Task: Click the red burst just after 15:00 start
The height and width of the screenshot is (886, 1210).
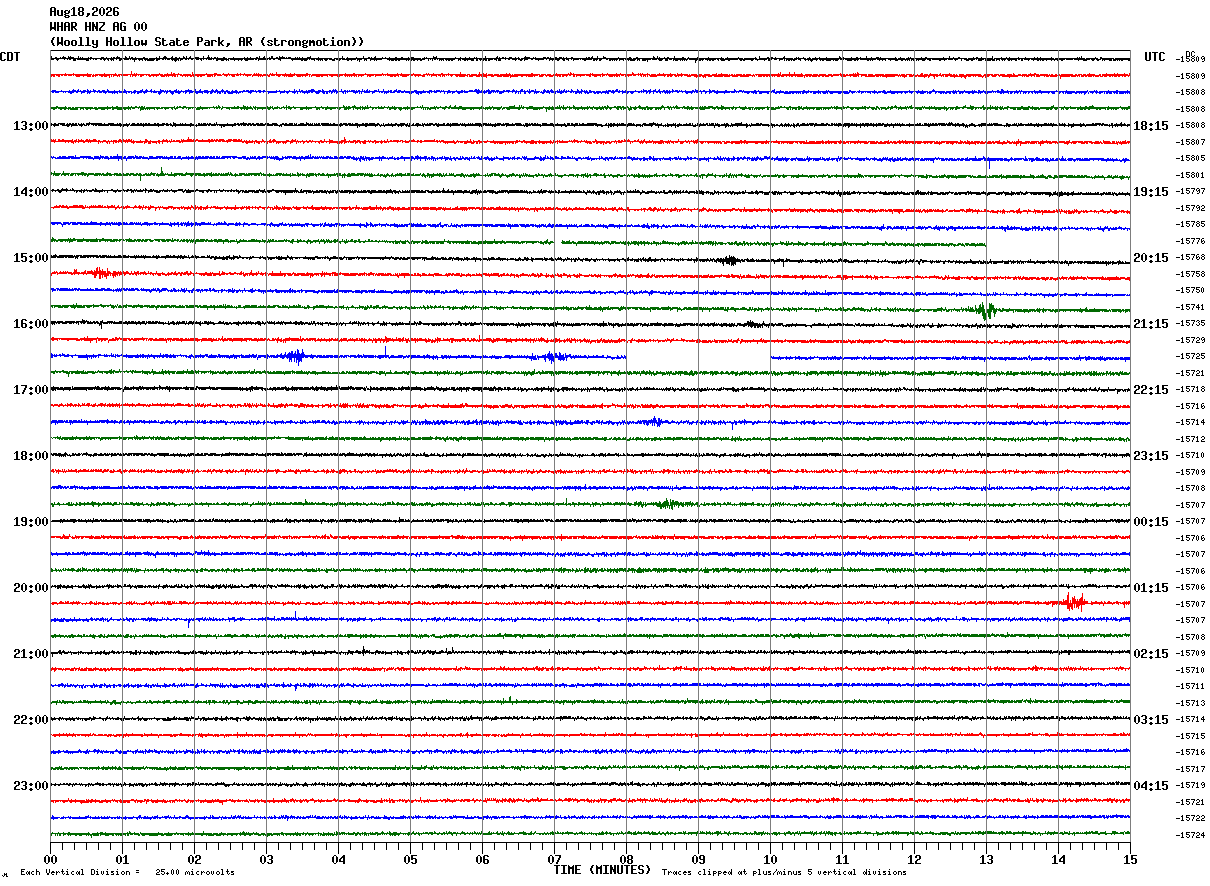Action: click(103, 273)
